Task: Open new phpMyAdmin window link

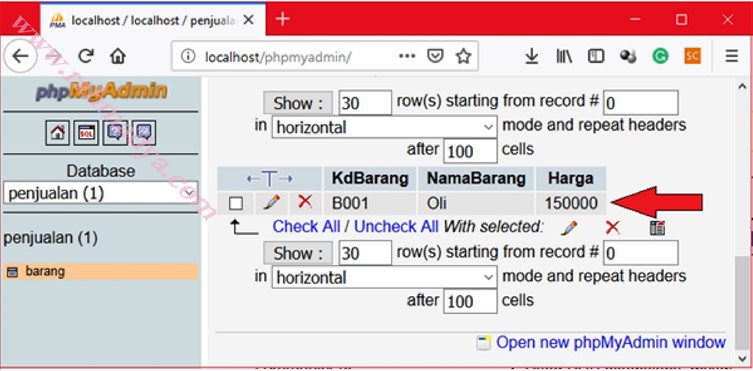Action: tap(611, 343)
